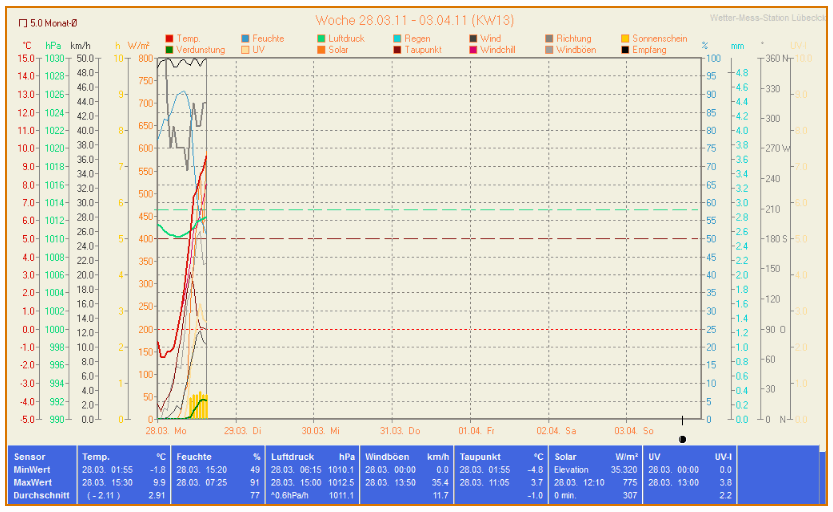Viewport: 833px width, 512px height.
Task: Click the black marker dot below timeline
Action: click(x=683, y=438)
